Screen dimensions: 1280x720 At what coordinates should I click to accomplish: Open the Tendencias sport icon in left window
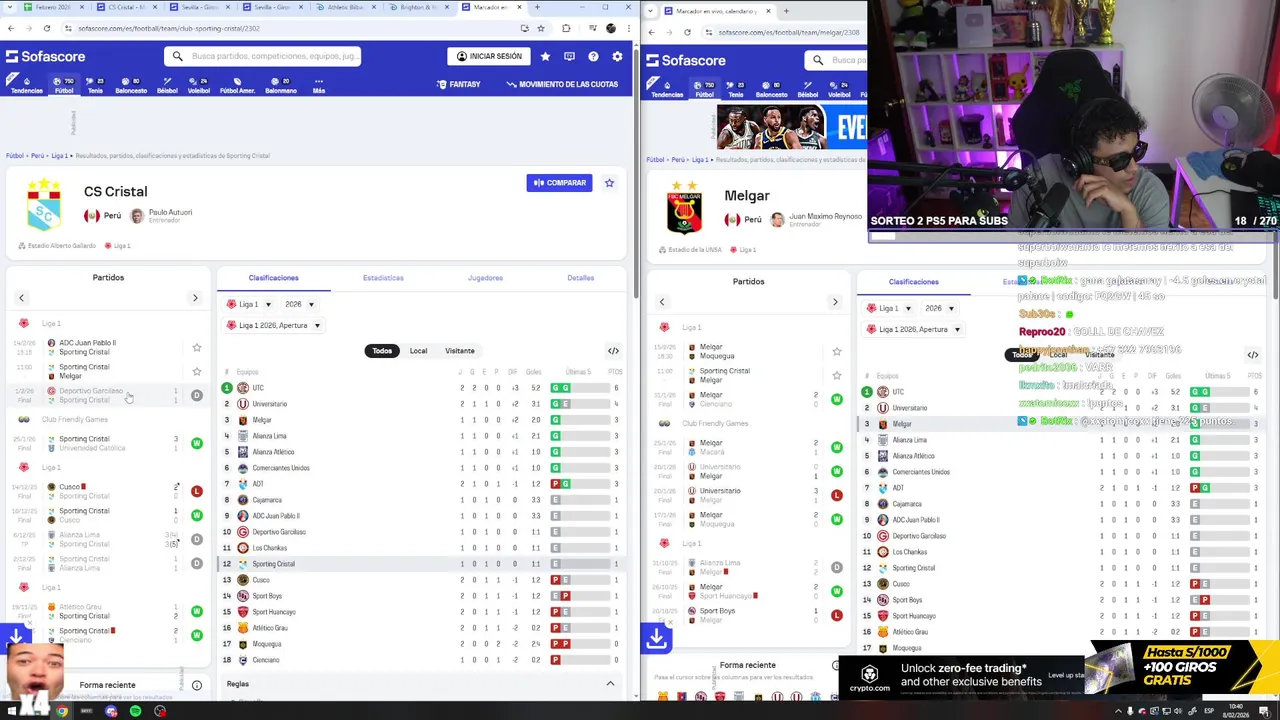click(x=26, y=85)
